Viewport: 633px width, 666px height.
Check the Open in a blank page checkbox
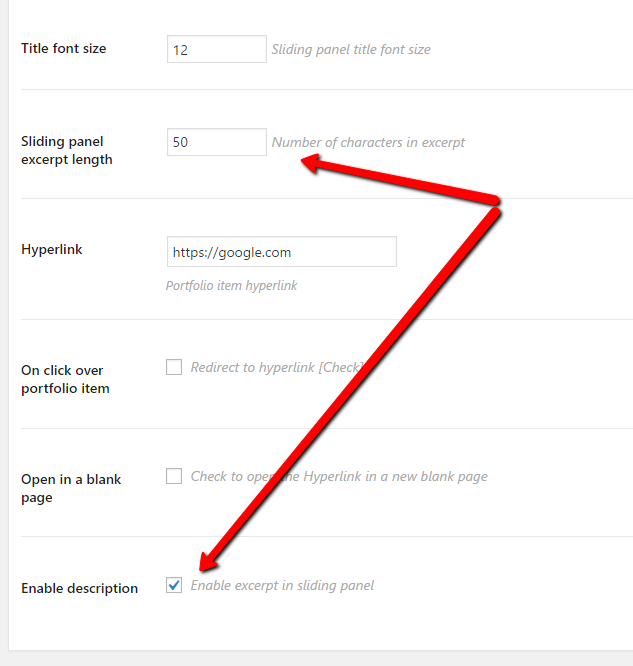click(174, 476)
